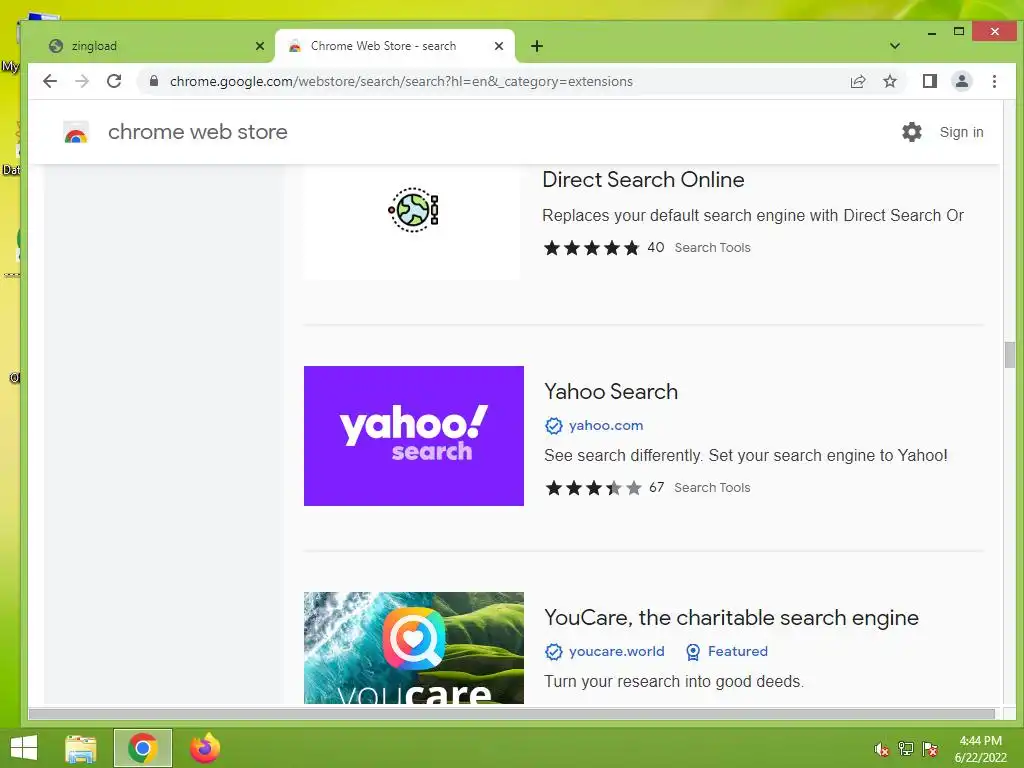1024x768 pixels.
Task: Open youcare.world publisher link
Action: (x=616, y=651)
